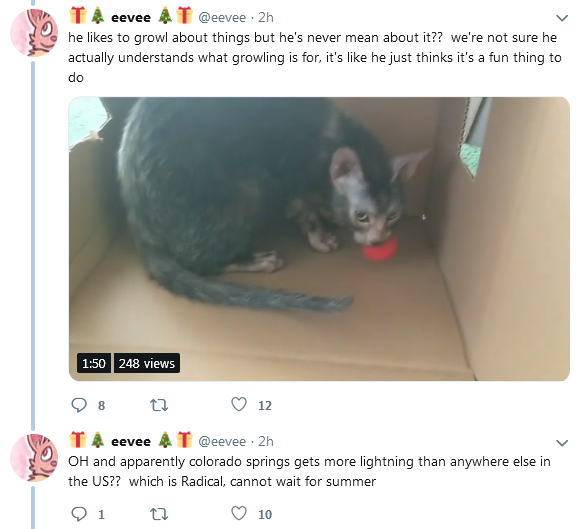The image size is (586, 529).
Task: Open eevee's avatar on the second tweet
Action: (x=34, y=458)
